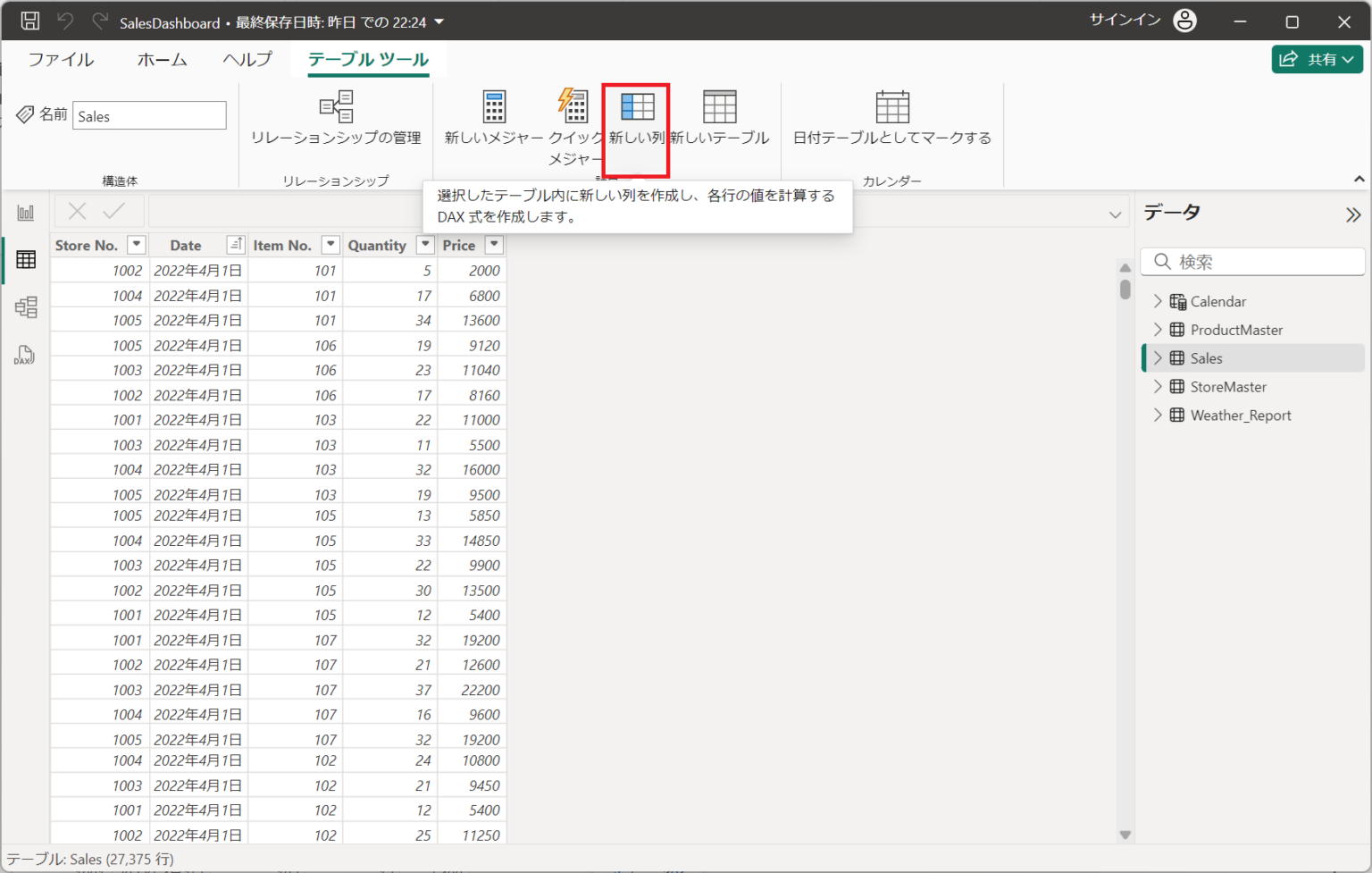The height and width of the screenshot is (873, 1372).
Task: Open Model view in left sidebar
Action: coord(26,307)
